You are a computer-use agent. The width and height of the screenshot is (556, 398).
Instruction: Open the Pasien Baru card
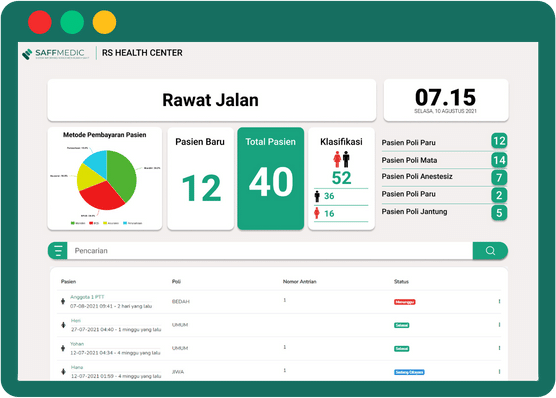tap(200, 179)
